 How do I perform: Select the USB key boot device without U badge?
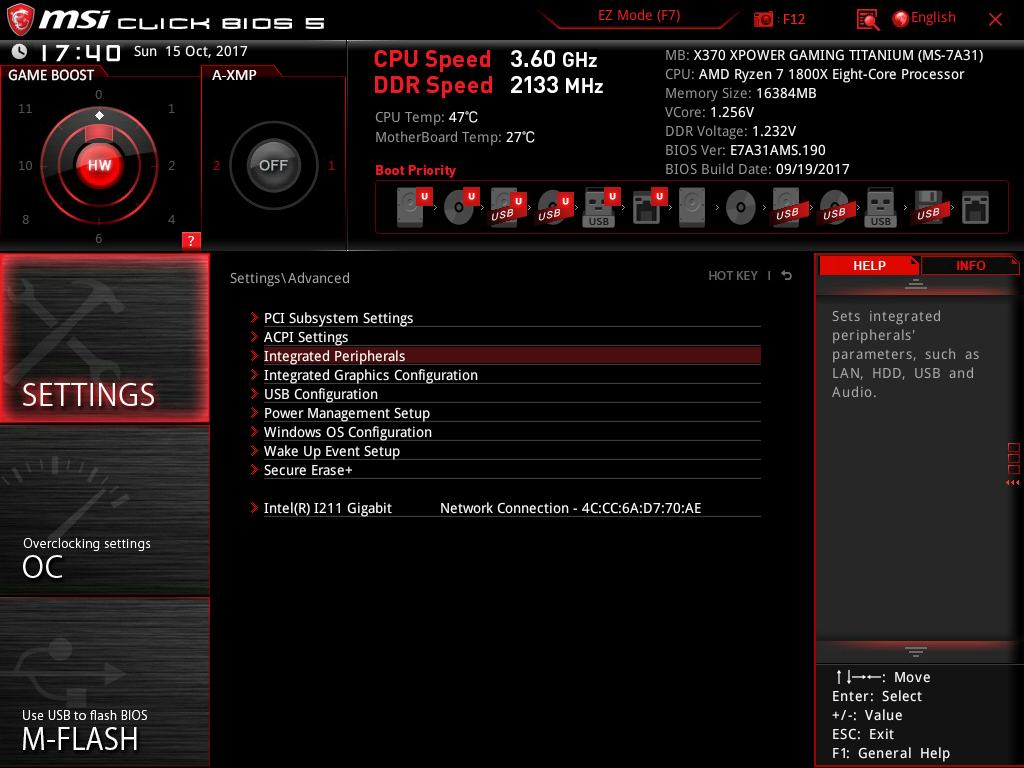tap(880, 208)
